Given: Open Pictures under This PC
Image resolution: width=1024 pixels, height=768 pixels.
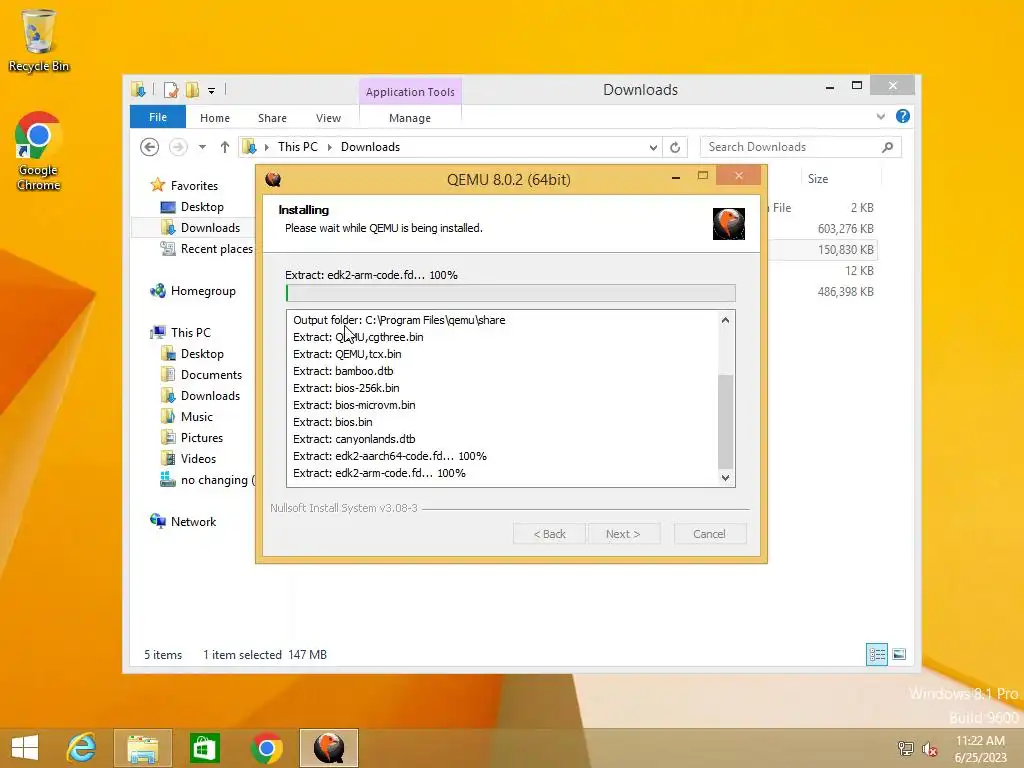Looking at the screenshot, I should tap(192, 438).
